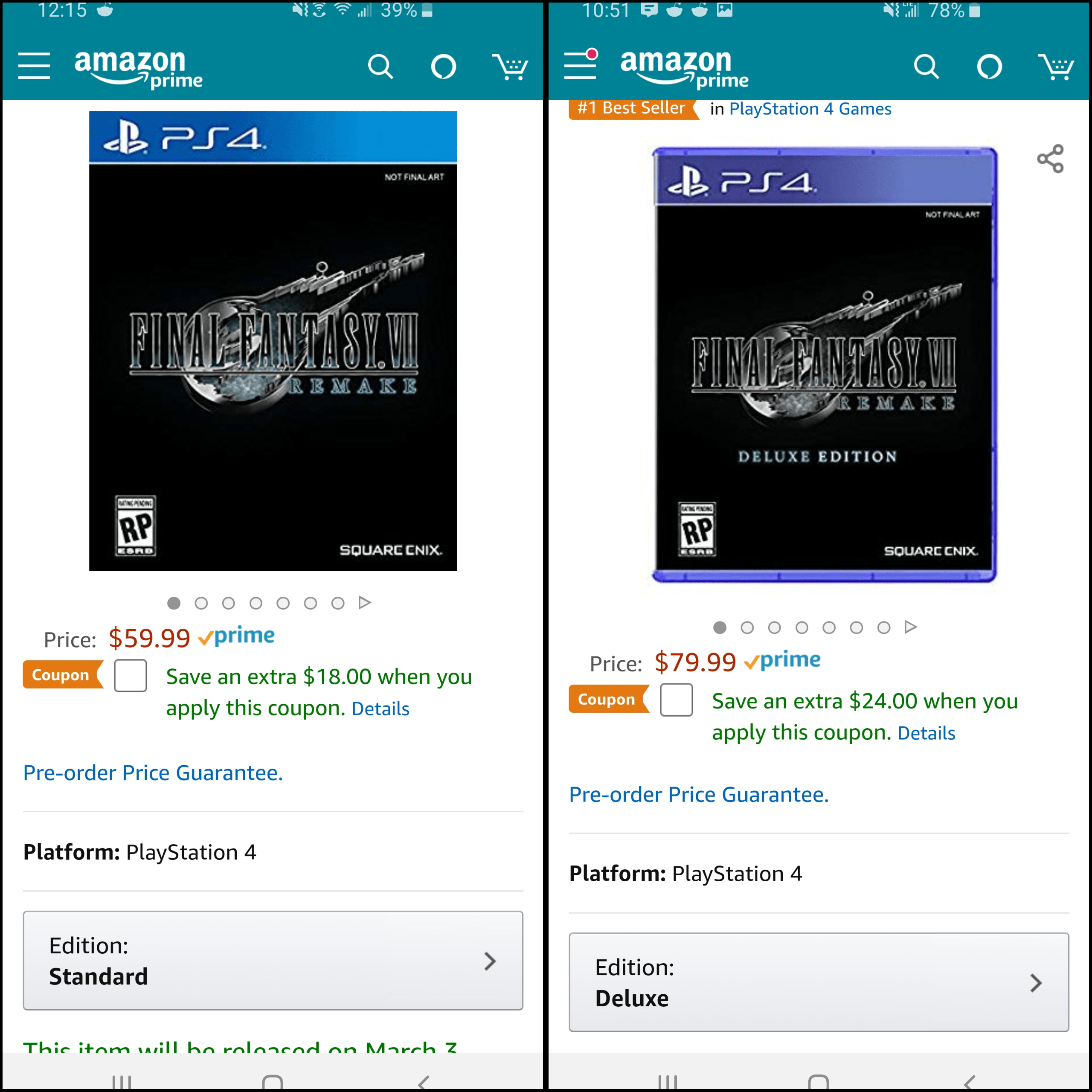This screenshot has height=1092, width=1092.
Task: Open the PlayStation 4 Games best seller link
Action: click(810, 108)
